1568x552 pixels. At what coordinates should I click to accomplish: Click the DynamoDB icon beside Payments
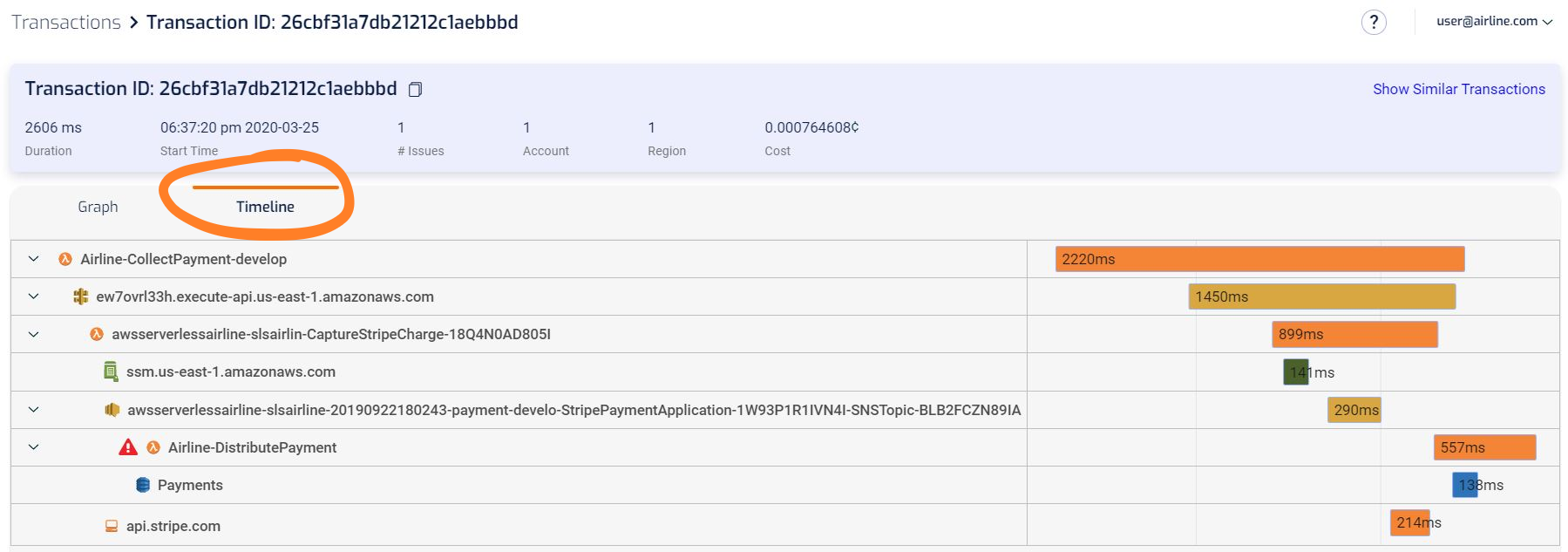pos(143,485)
